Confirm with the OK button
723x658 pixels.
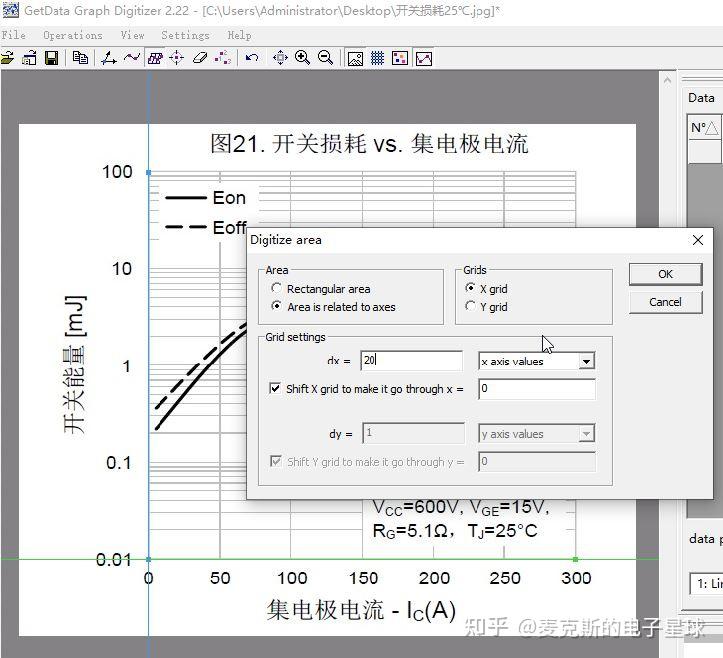(665, 274)
